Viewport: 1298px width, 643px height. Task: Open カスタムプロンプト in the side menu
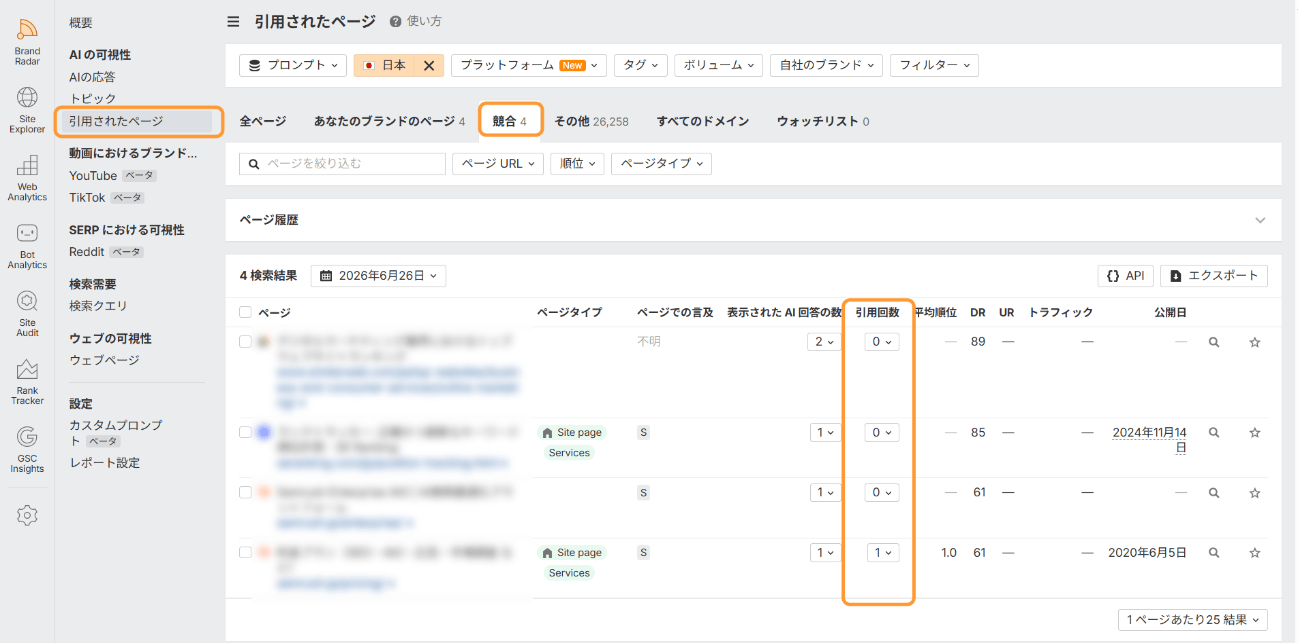coord(115,433)
